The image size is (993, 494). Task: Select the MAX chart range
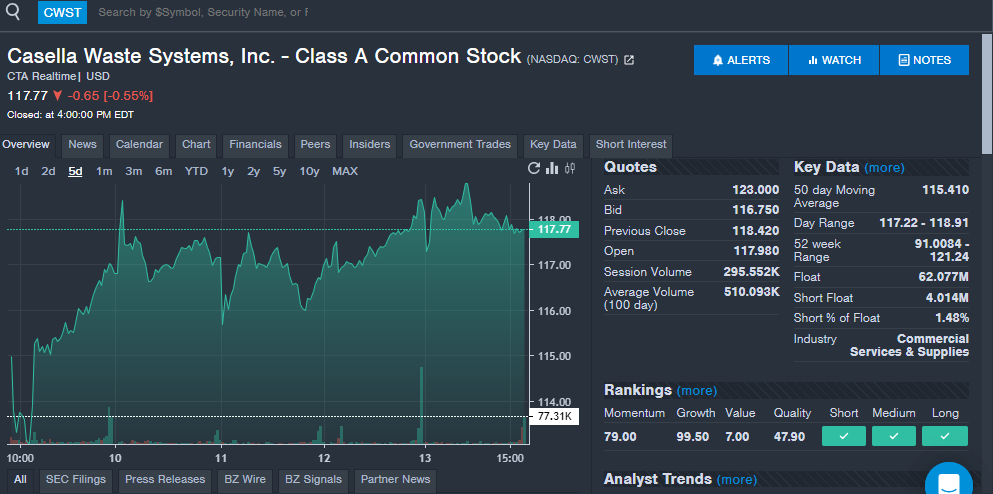tap(345, 171)
